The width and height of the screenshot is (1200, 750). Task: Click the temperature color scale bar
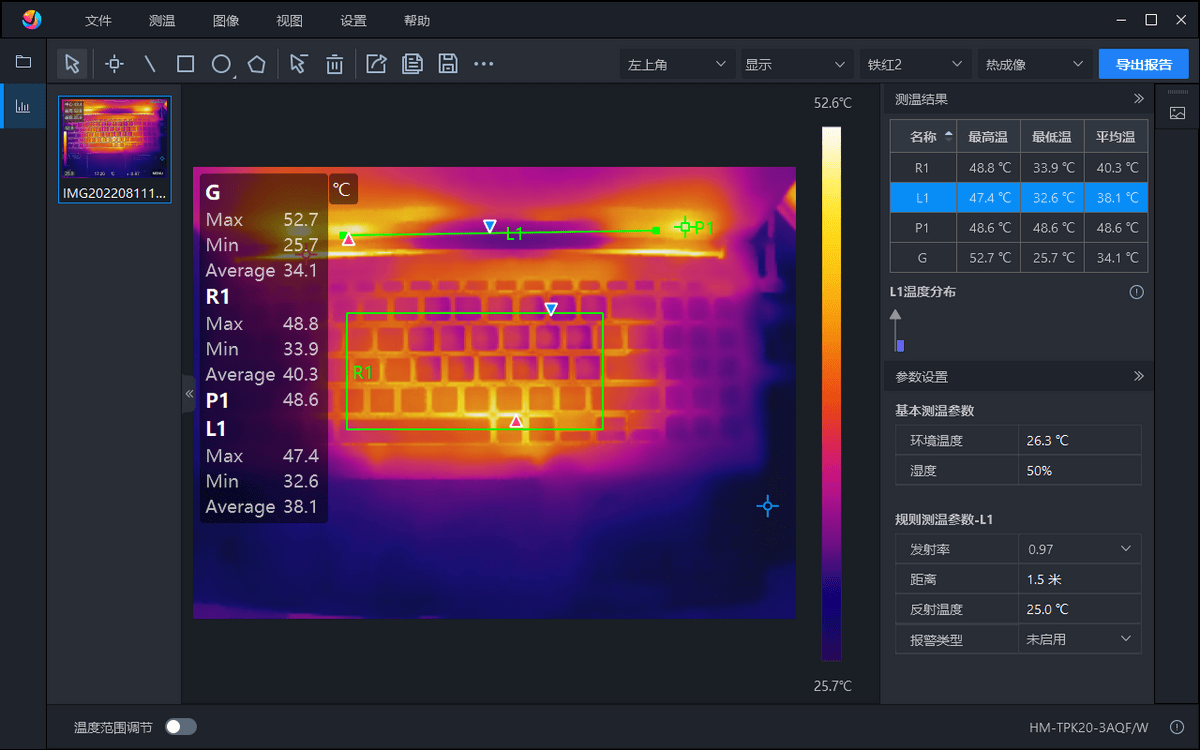pos(832,393)
